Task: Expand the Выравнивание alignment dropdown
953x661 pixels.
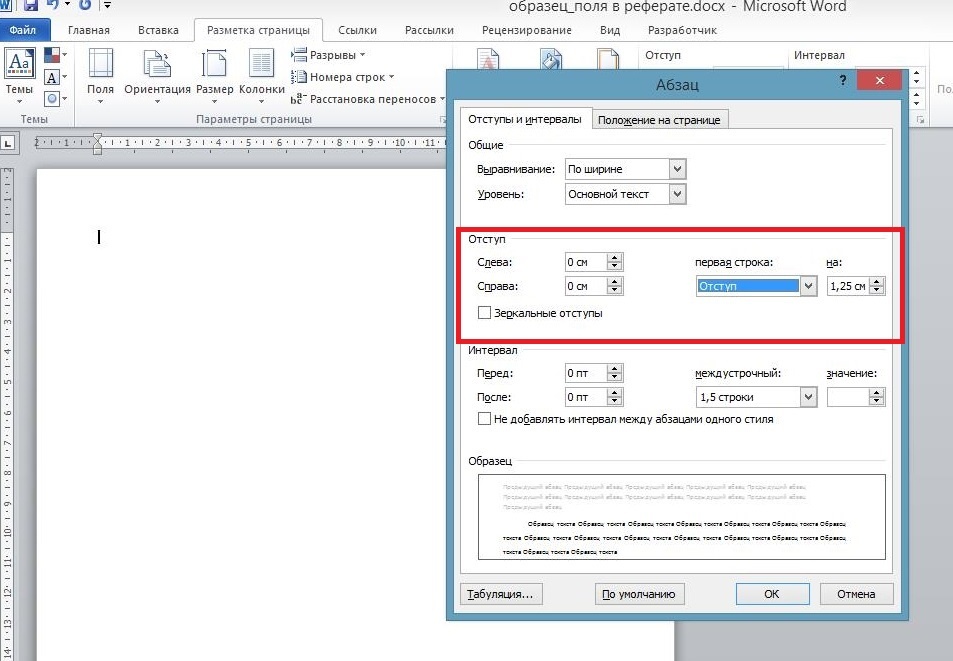Action: pyautogui.click(x=677, y=169)
